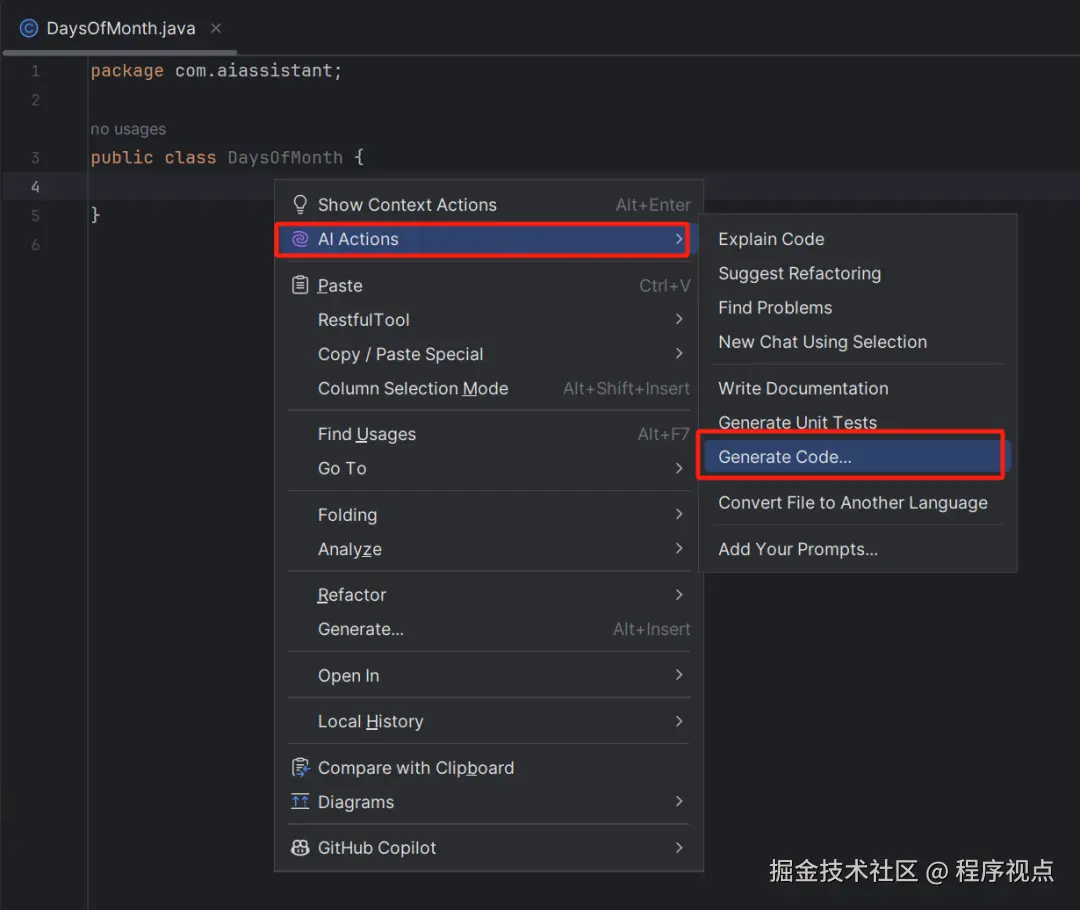
Task: Select Find Usages in context menu
Action: (x=489, y=434)
